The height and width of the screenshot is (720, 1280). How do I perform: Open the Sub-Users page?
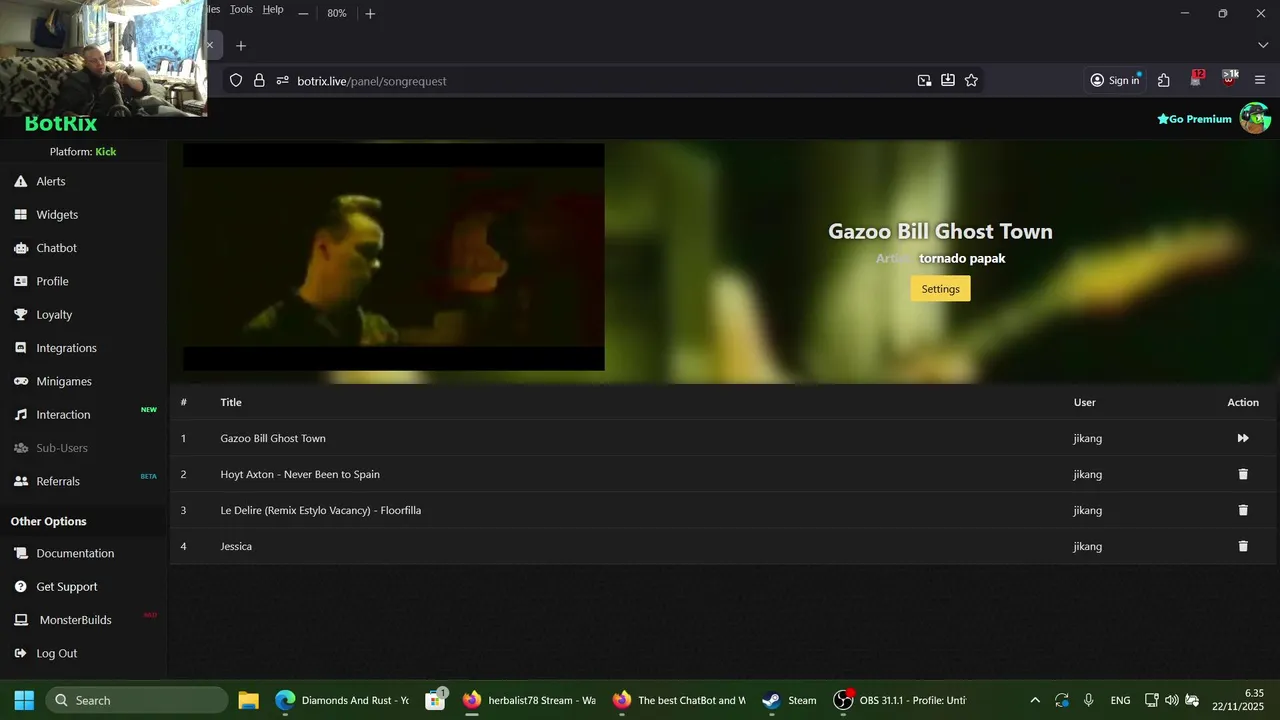(62, 448)
